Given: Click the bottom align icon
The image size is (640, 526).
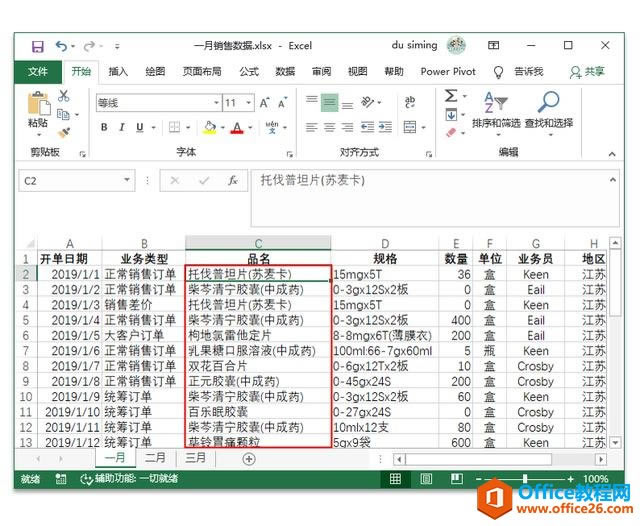Looking at the screenshot, I should point(347,106).
